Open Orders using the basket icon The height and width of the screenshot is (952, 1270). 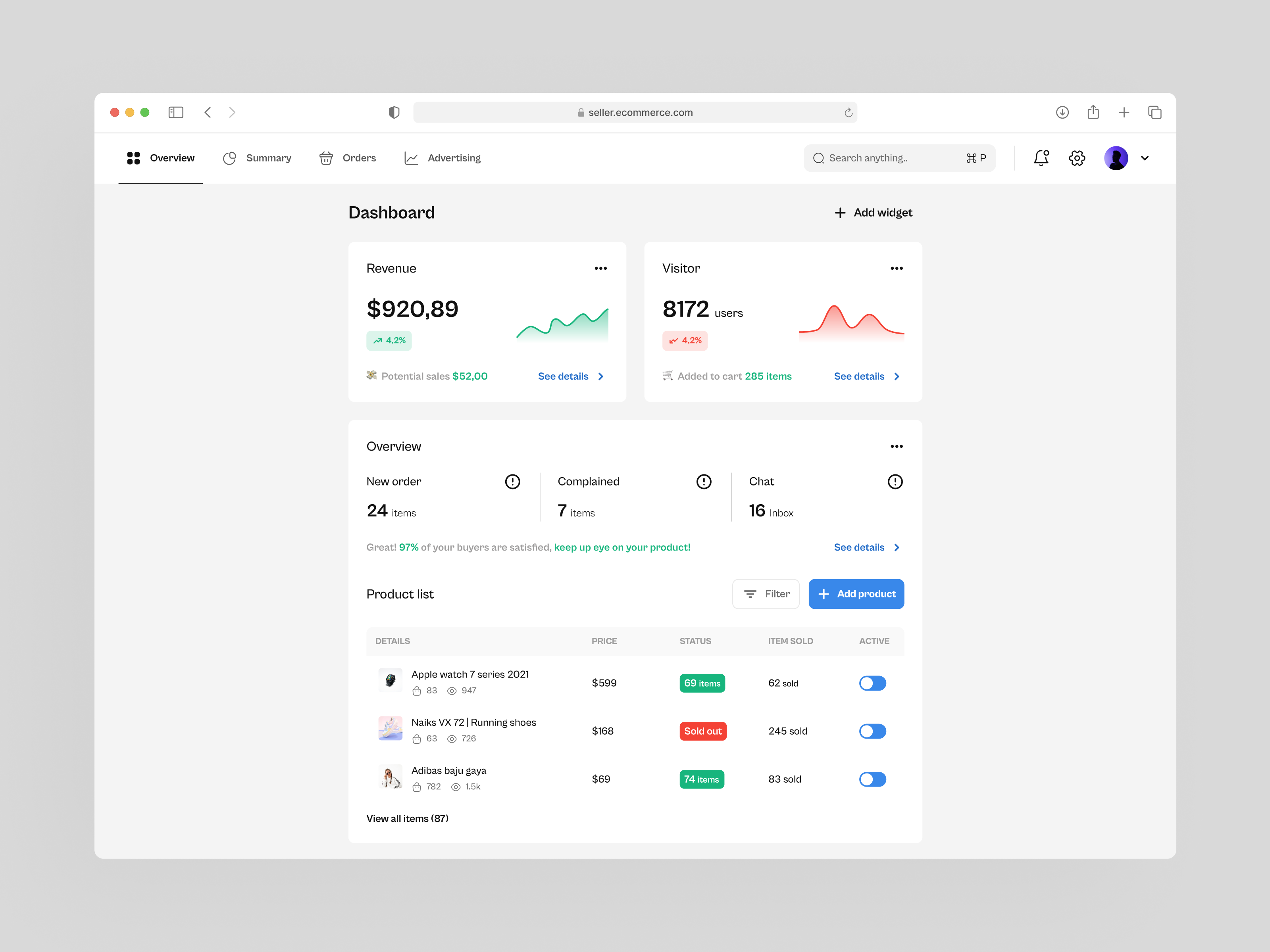click(325, 158)
